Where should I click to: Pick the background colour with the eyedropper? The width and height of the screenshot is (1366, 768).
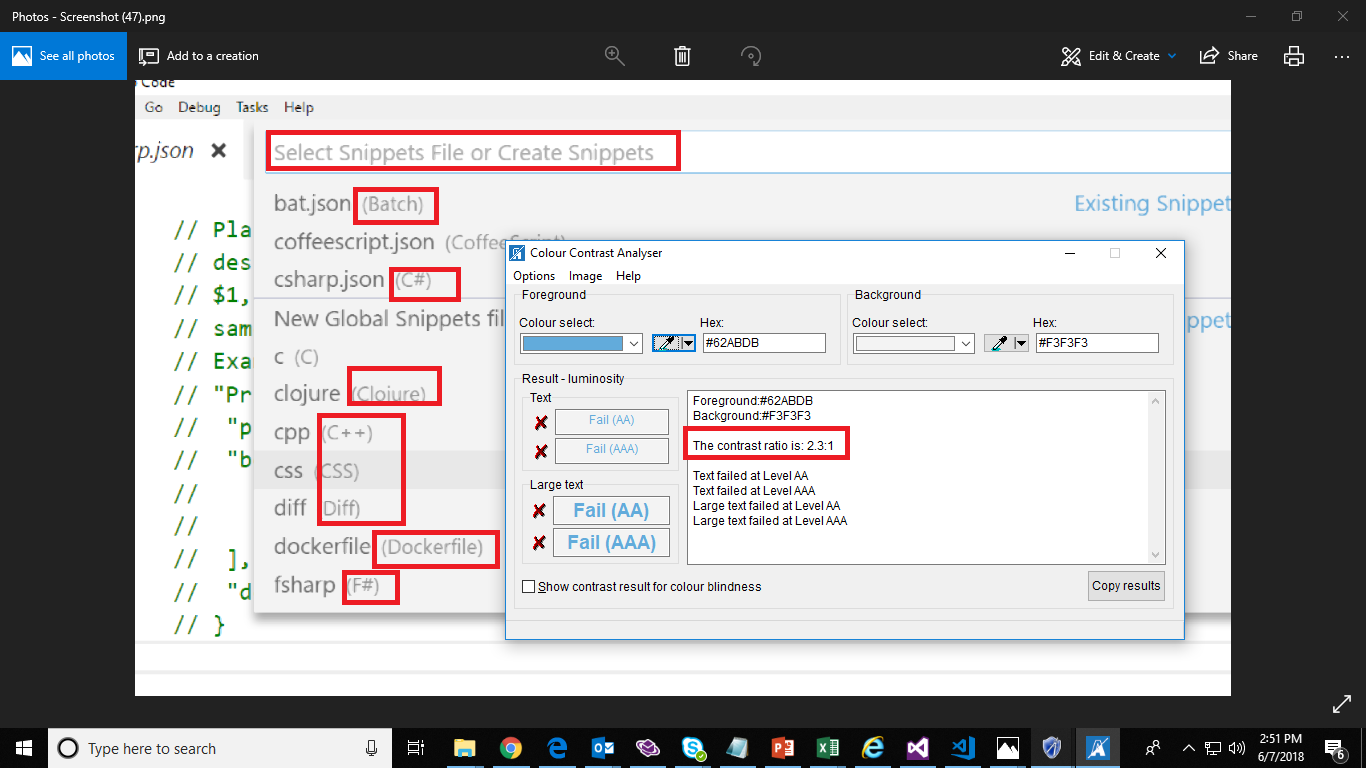point(999,343)
